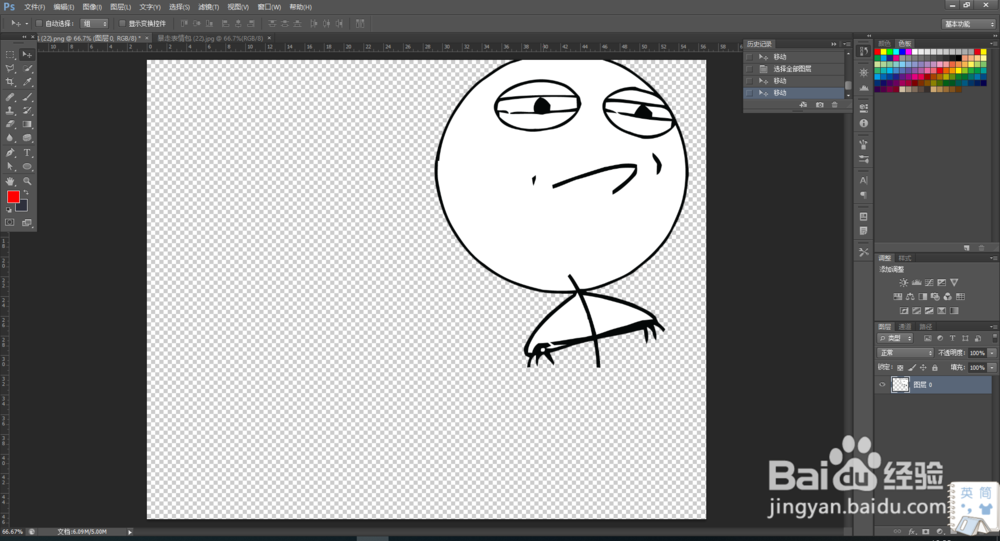Collapse History panel with double arrows

[x=834, y=44]
